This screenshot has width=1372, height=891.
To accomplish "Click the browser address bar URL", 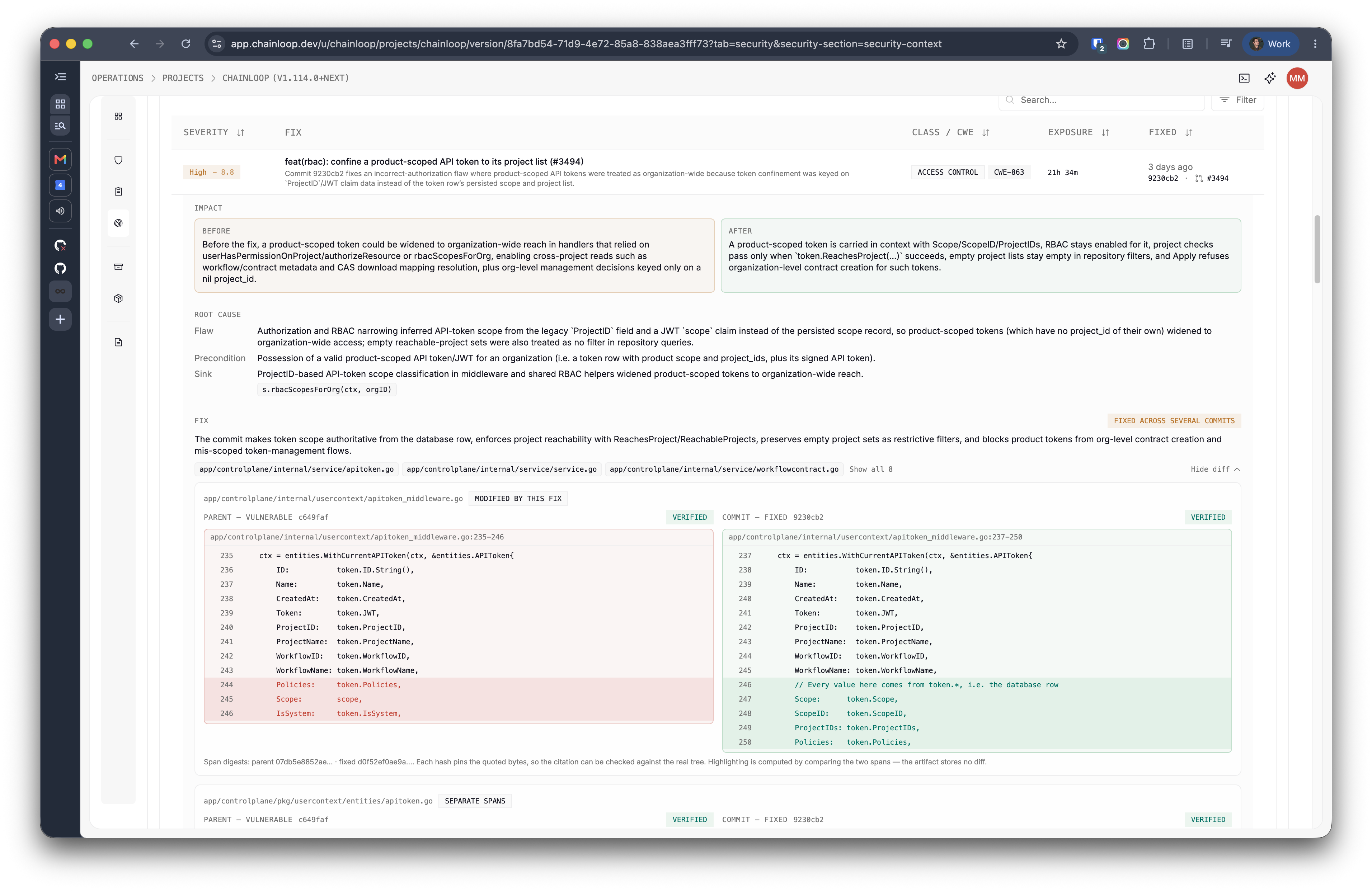I will click(x=586, y=44).
